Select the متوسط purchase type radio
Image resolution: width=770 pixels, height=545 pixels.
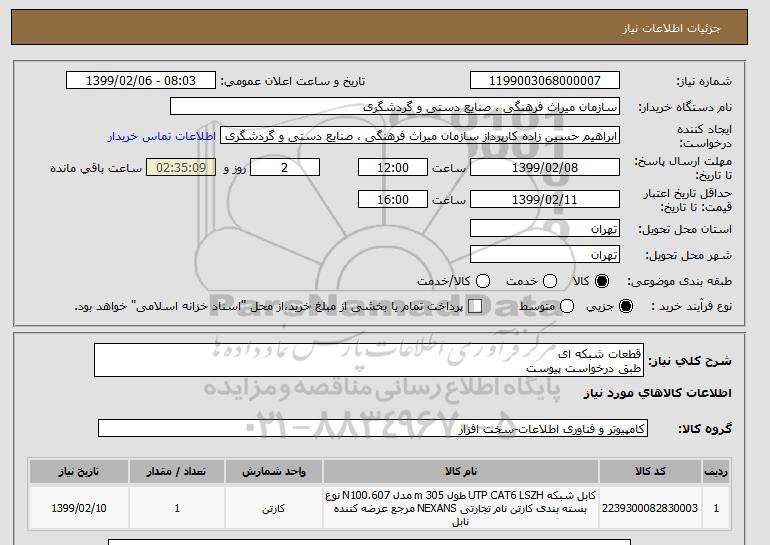point(567,306)
